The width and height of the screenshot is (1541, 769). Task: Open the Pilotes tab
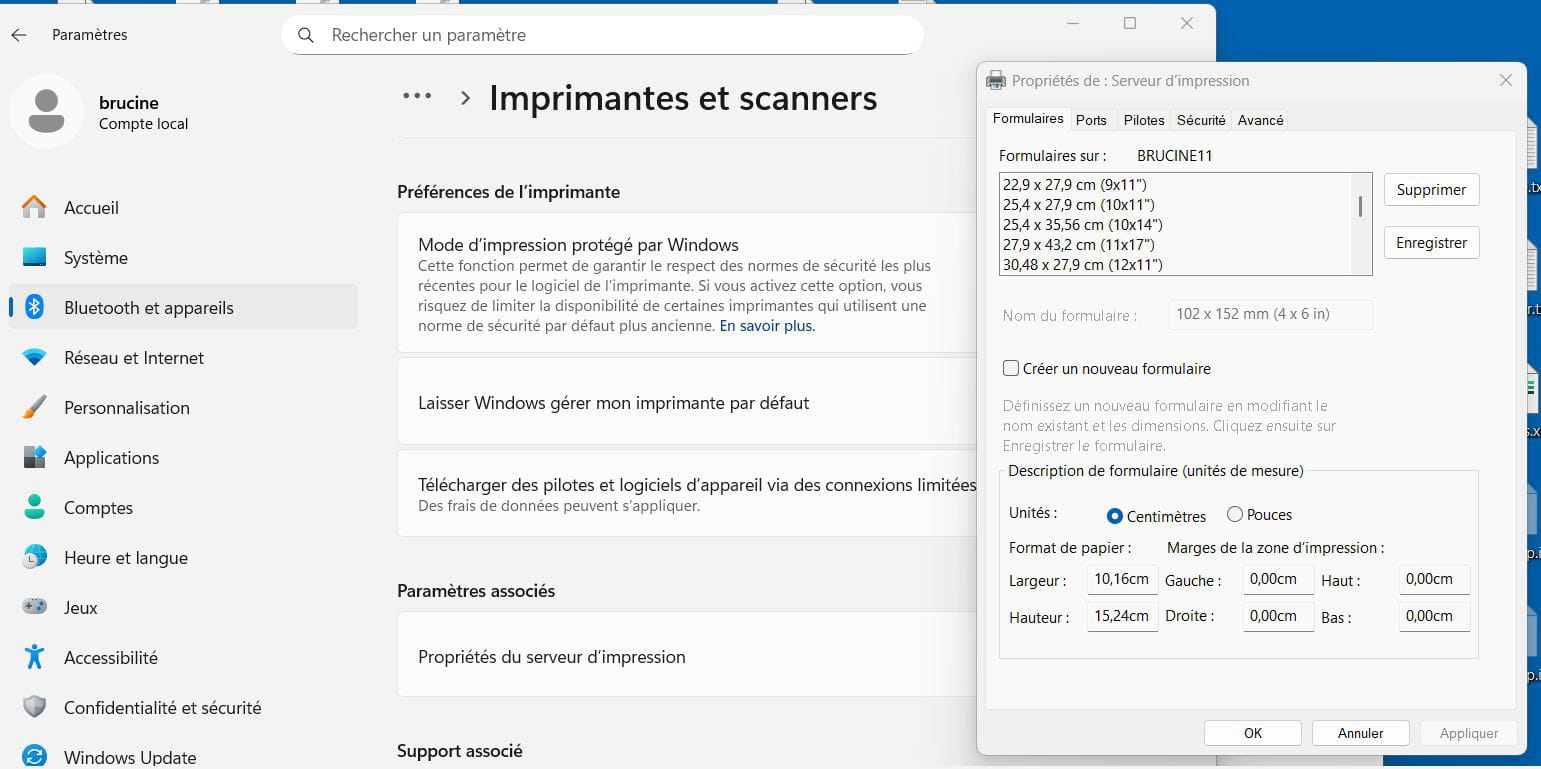coord(1144,120)
